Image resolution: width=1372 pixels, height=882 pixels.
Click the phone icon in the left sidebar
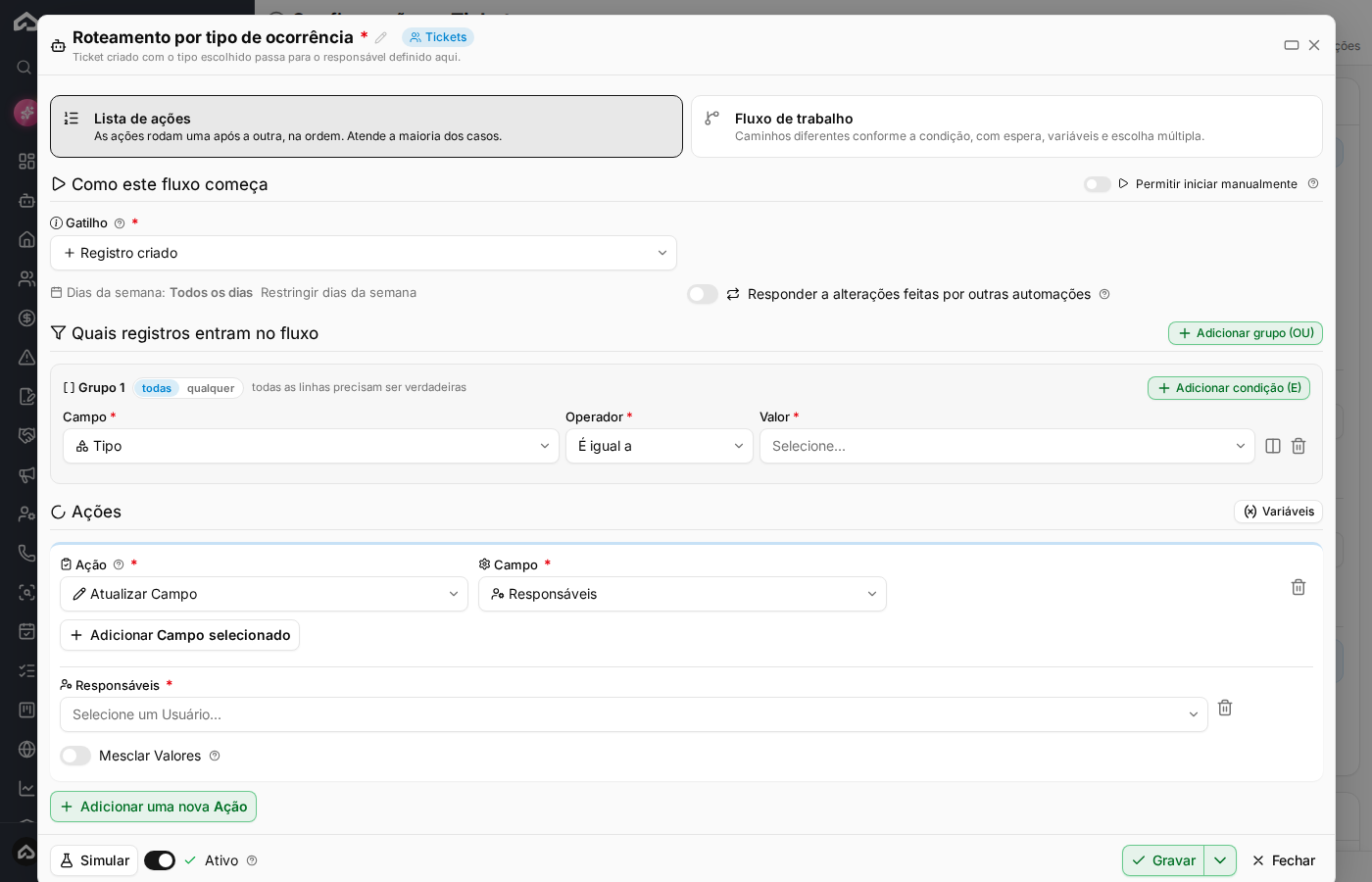[26, 553]
